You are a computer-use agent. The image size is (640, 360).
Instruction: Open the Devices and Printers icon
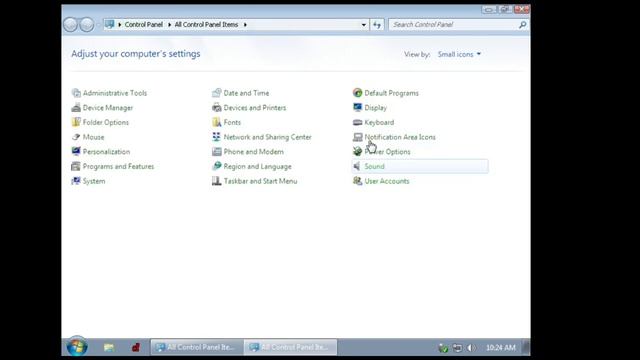[x=217, y=108]
